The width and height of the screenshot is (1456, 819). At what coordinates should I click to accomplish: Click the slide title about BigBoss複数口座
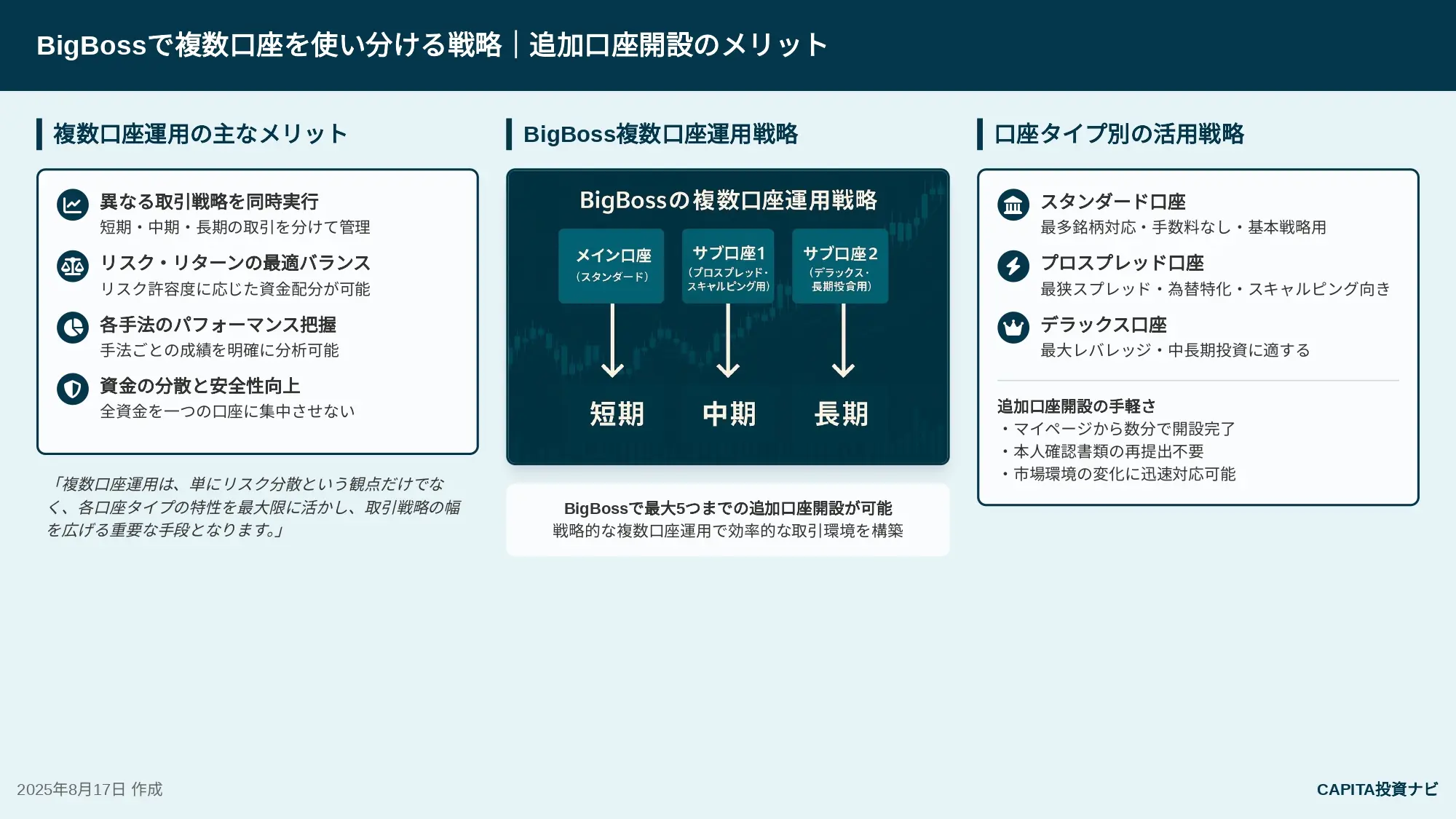pyautogui.click(x=432, y=45)
